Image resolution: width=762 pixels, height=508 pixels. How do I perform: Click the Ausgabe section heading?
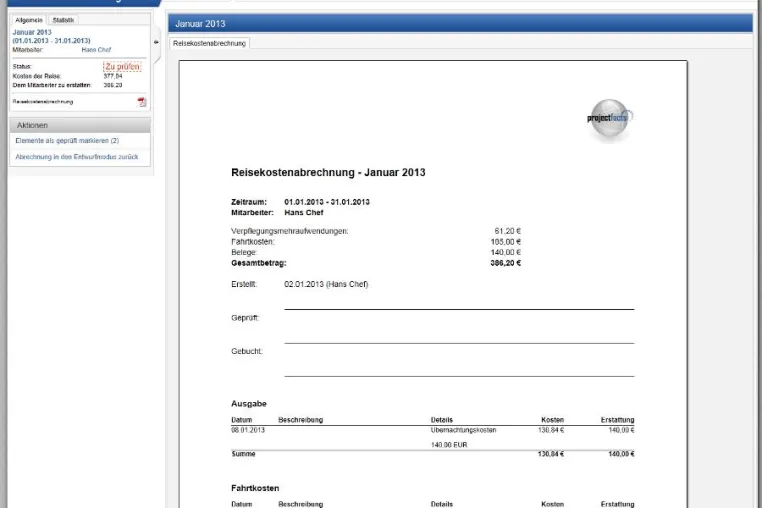(x=249, y=403)
